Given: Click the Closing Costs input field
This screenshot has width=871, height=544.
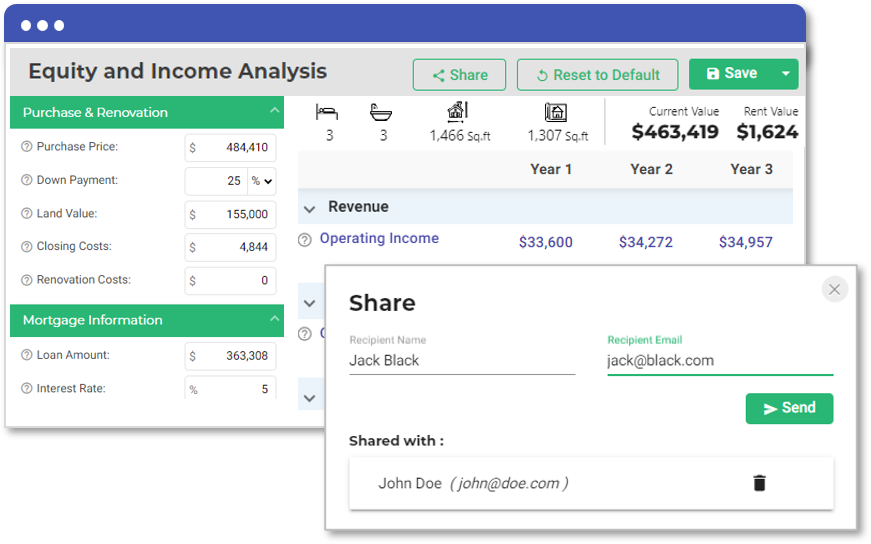Looking at the screenshot, I should [x=230, y=247].
